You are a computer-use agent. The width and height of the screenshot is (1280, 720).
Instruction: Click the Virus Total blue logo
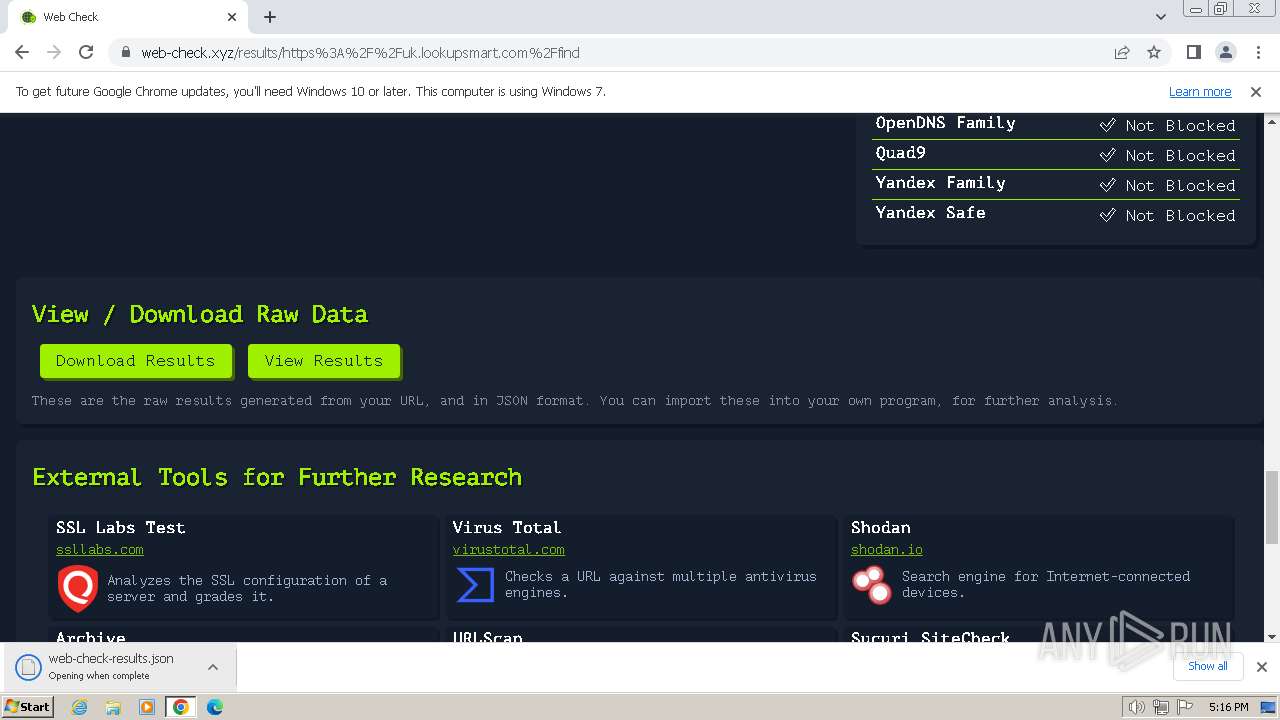[475, 585]
